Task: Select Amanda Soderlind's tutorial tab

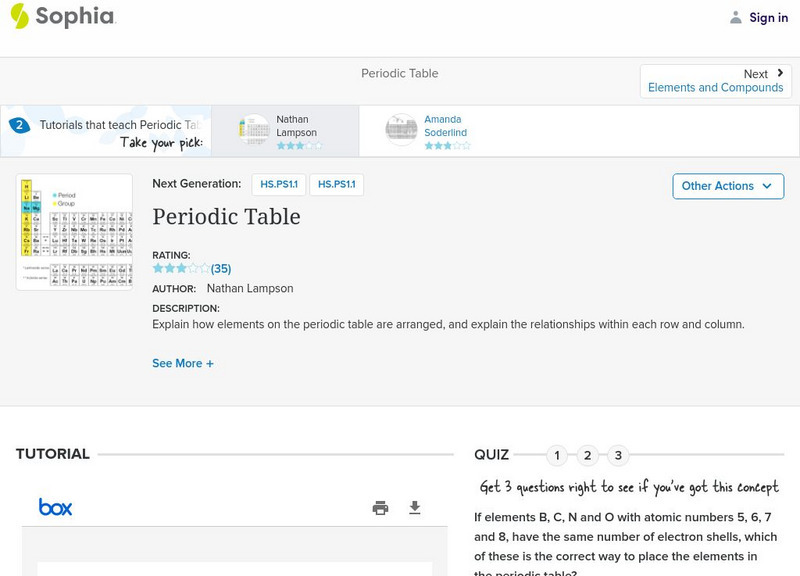Action: pyautogui.click(x=445, y=131)
